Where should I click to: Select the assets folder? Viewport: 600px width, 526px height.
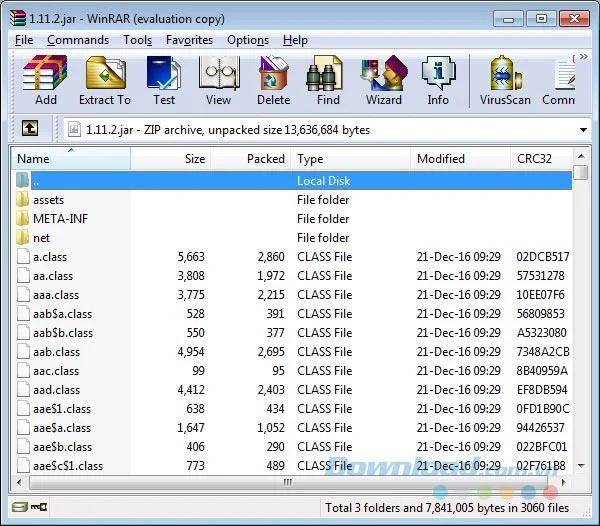pos(48,200)
